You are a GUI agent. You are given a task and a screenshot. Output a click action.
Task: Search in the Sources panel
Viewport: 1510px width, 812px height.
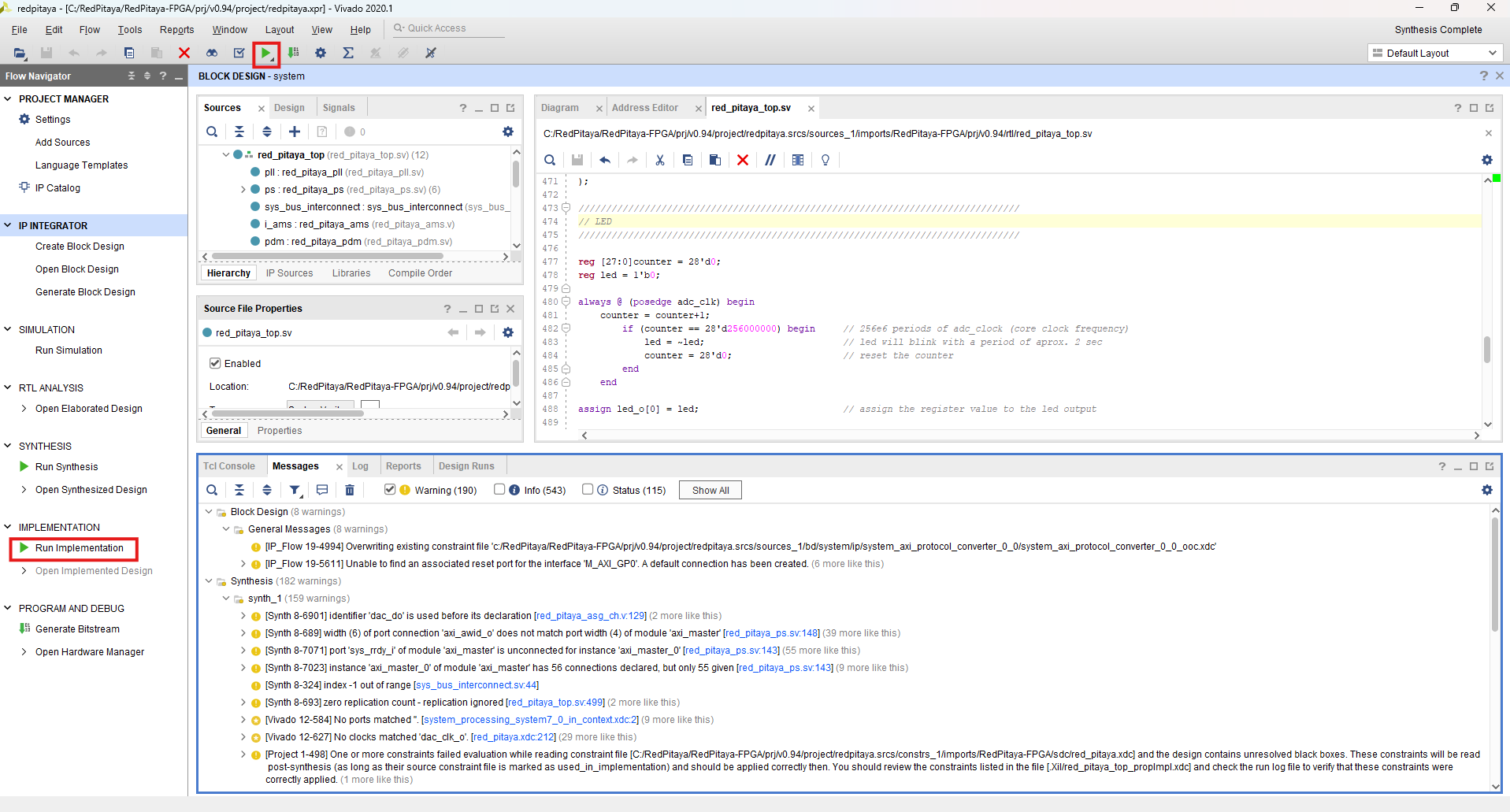tap(212, 132)
